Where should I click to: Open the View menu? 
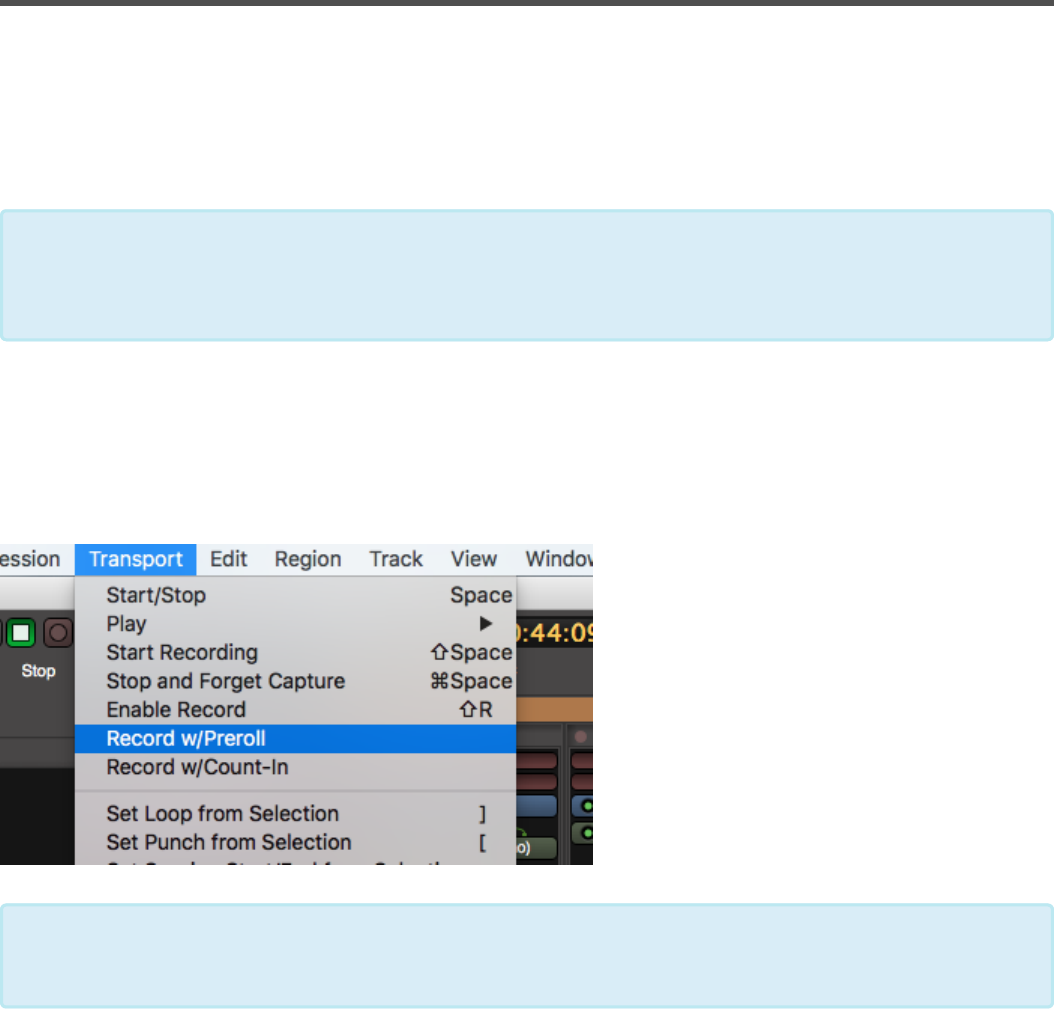[x=474, y=559]
